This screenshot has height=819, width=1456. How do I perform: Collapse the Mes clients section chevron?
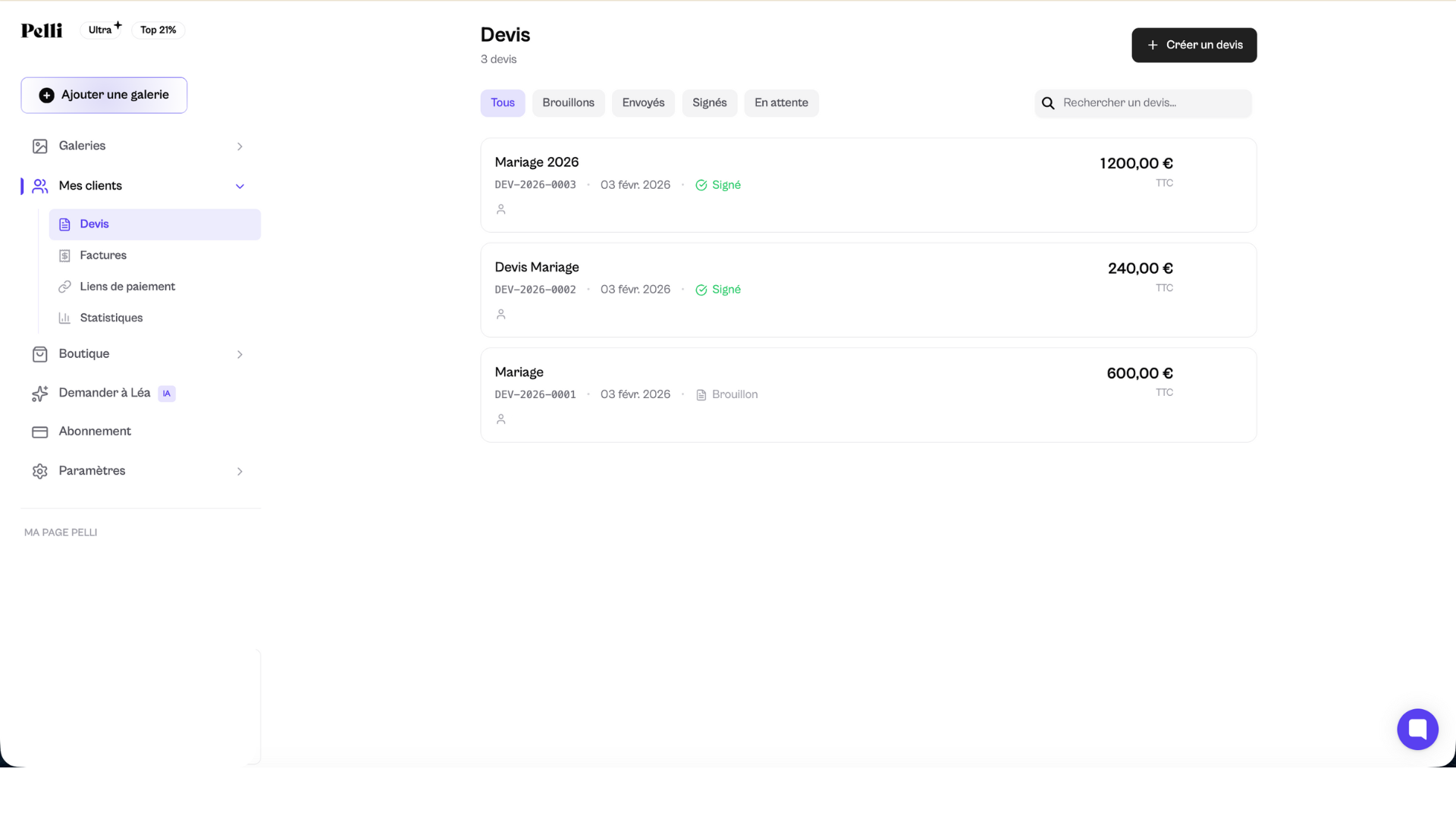(240, 187)
